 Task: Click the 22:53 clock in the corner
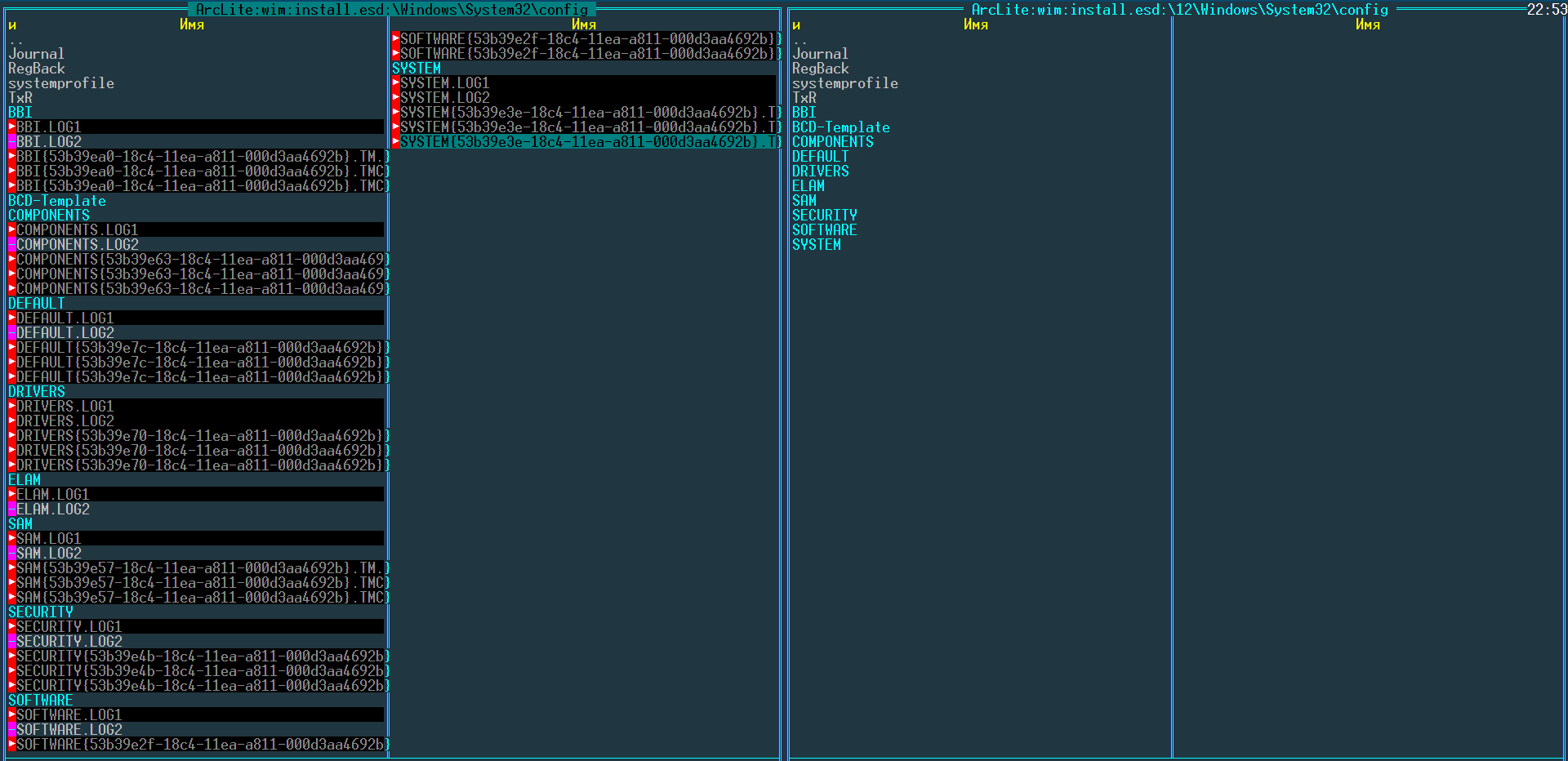(1546, 9)
